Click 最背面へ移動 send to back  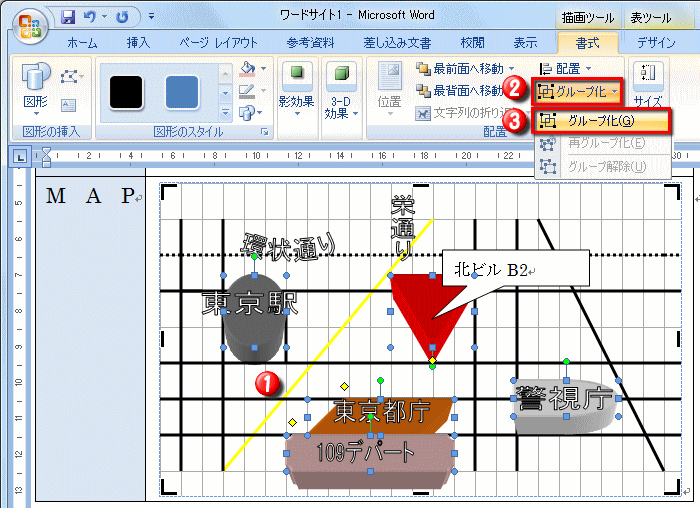click(x=460, y=91)
